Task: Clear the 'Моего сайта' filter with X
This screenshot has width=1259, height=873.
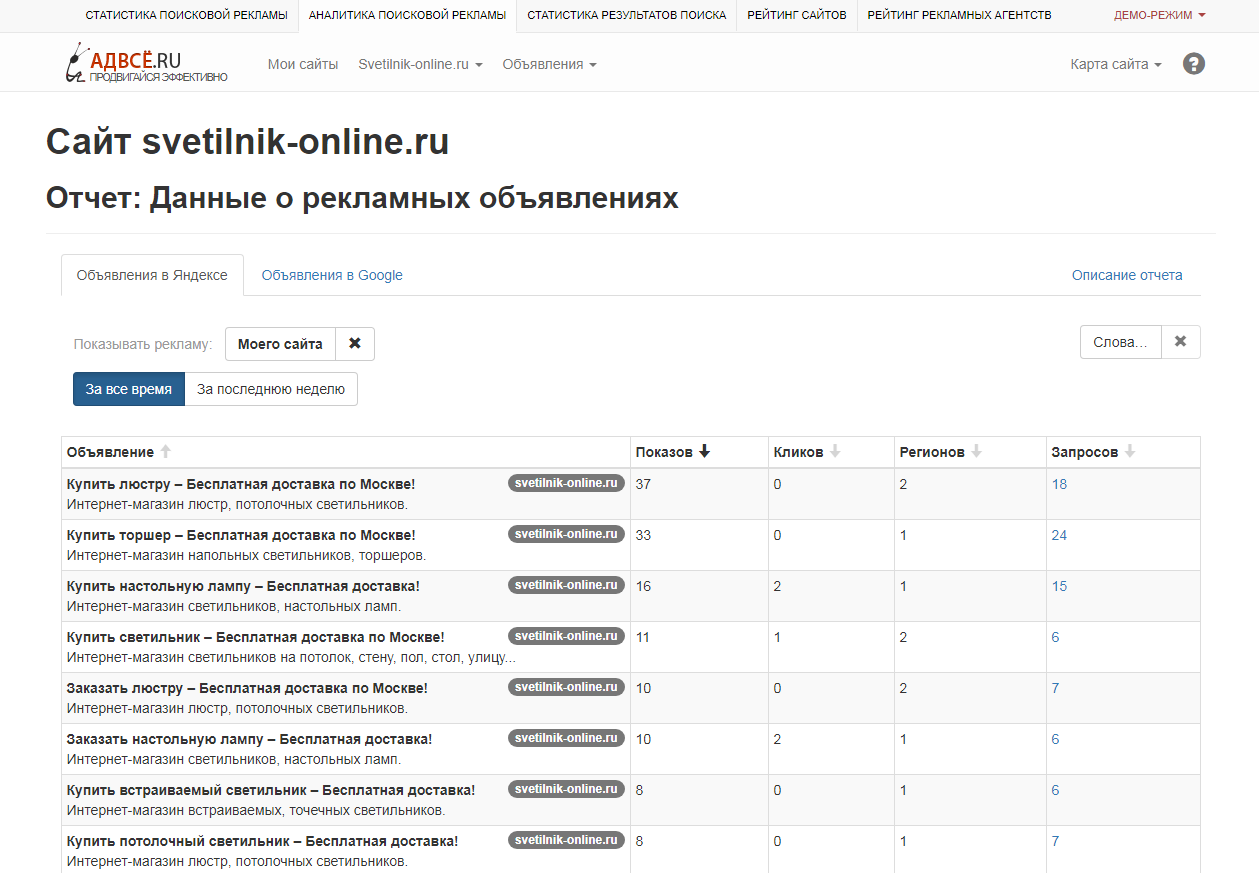Action: point(354,344)
